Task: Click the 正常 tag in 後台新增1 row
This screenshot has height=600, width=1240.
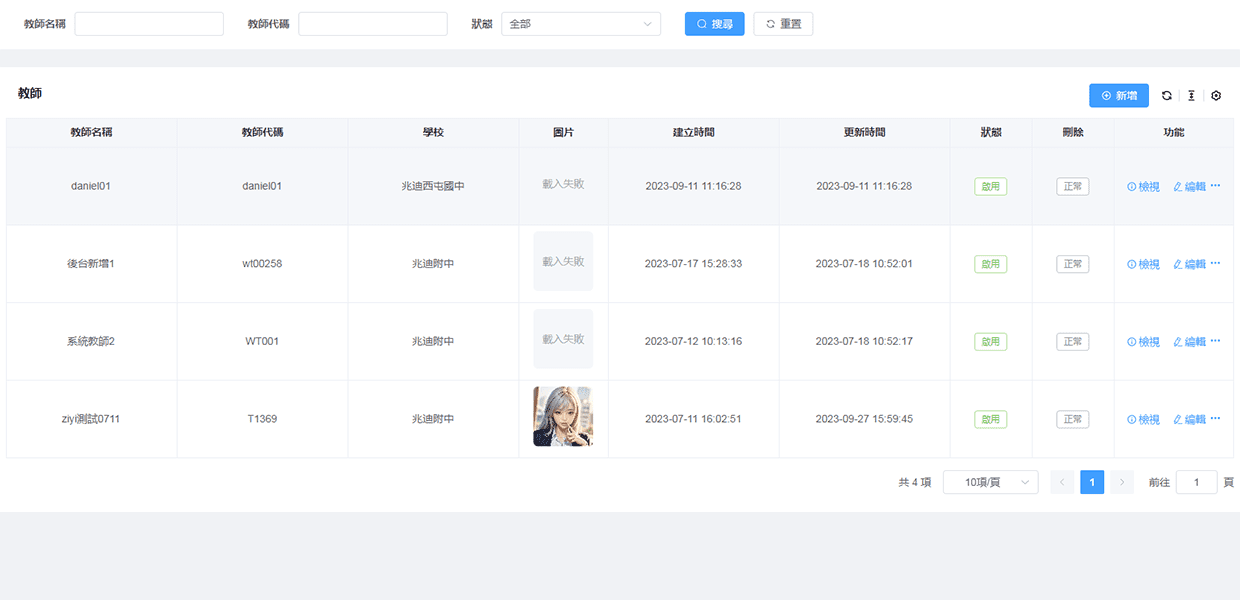Action: pos(1073,264)
